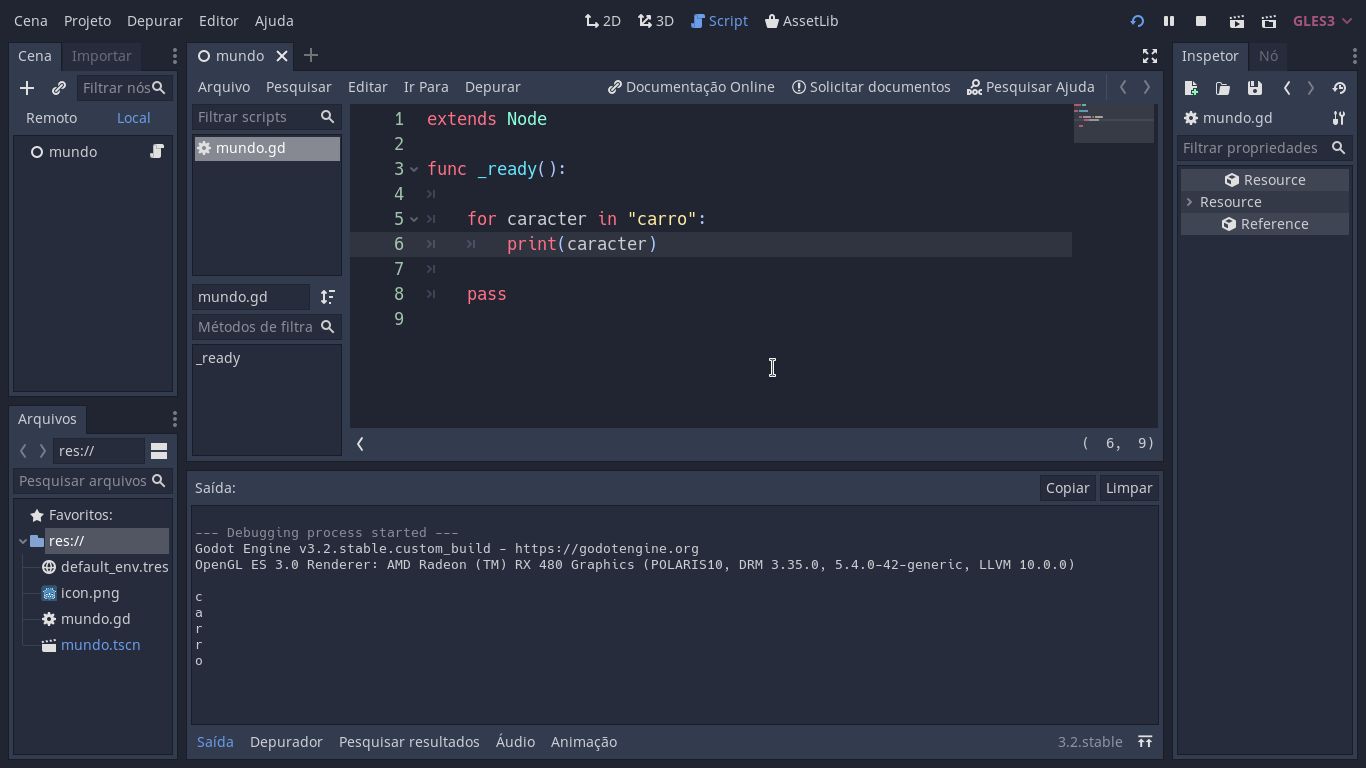Open the GLES3 renderer dropdown
The image size is (1366, 768).
1322,21
